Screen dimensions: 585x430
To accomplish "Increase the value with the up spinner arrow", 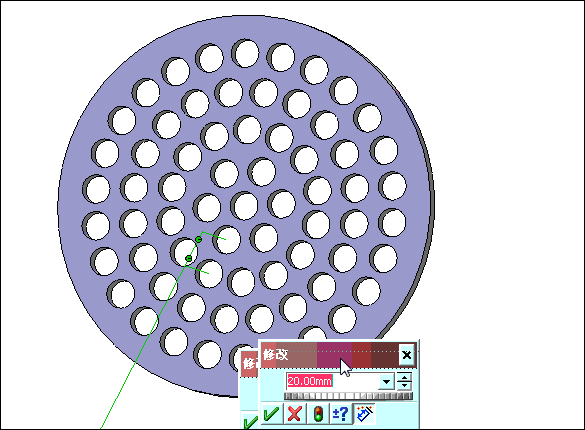I will pyautogui.click(x=404, y=377).
